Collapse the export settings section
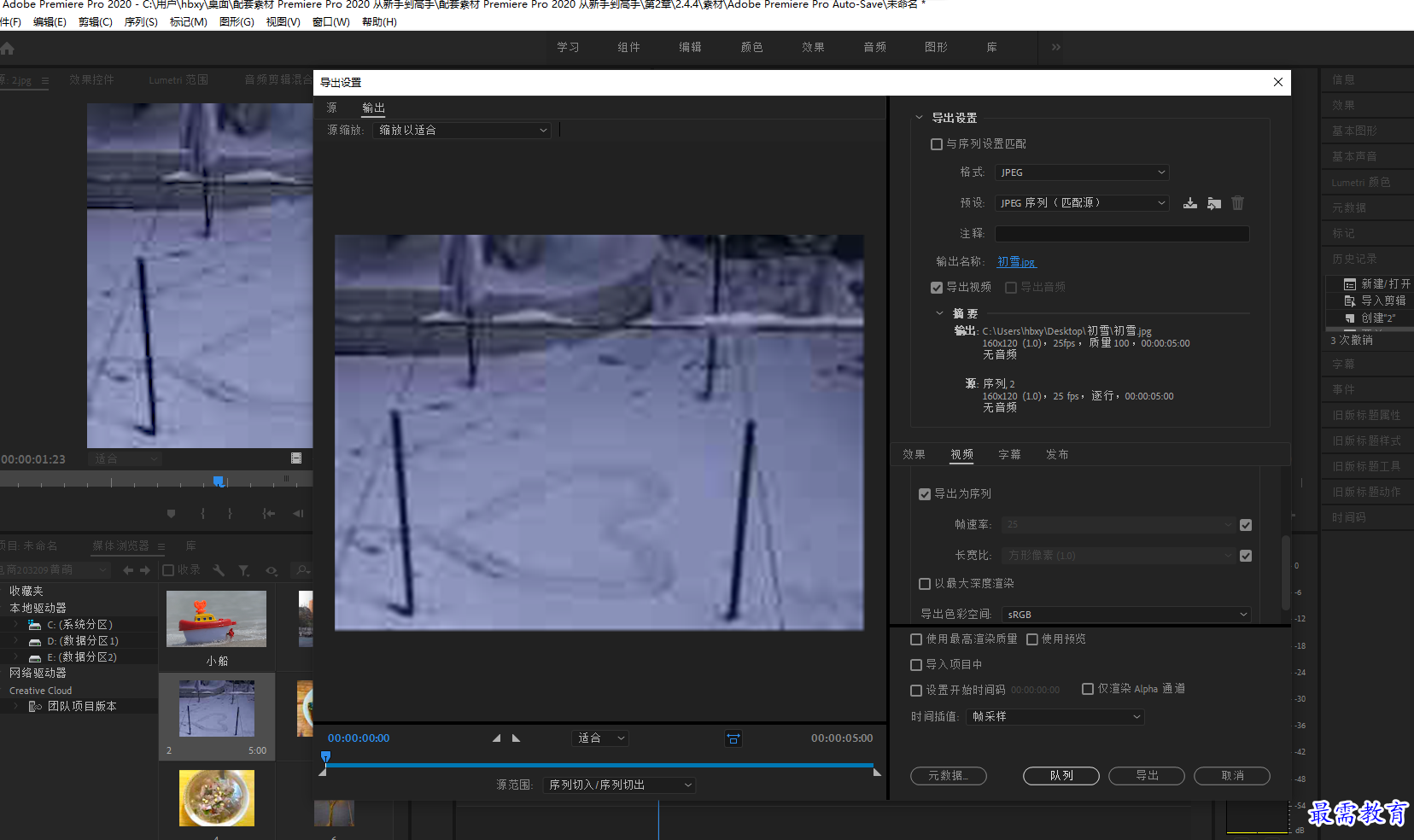1414x840 pixels. click(x=919, y=118)
